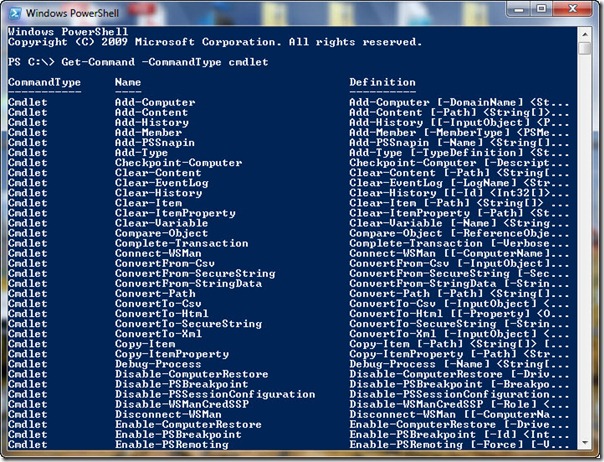Click 'Disable-WSManCredSSP' in the Name column
The width and height of the screenshot is (604, 462).
pyautogui.click(x=181, y=404)
